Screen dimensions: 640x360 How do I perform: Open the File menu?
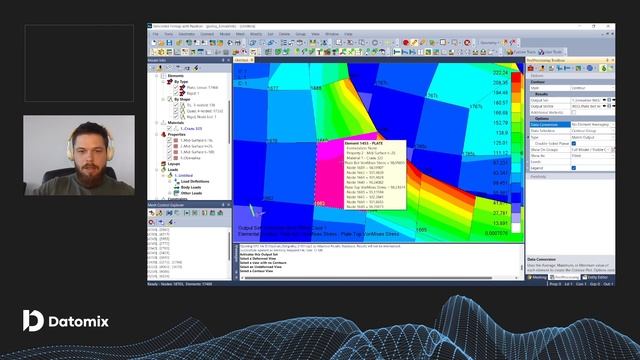pyautogui.click(x=156, y=34)
